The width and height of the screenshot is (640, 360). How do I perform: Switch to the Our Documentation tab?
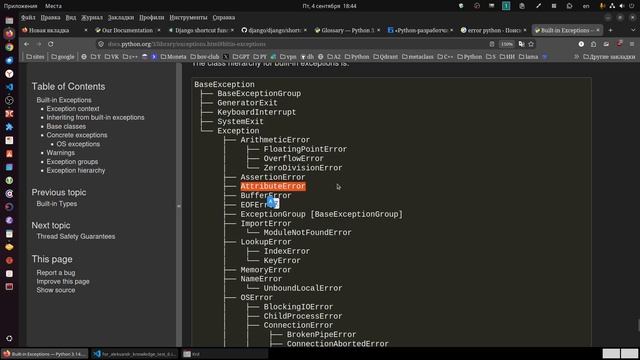tap(127, 30)
